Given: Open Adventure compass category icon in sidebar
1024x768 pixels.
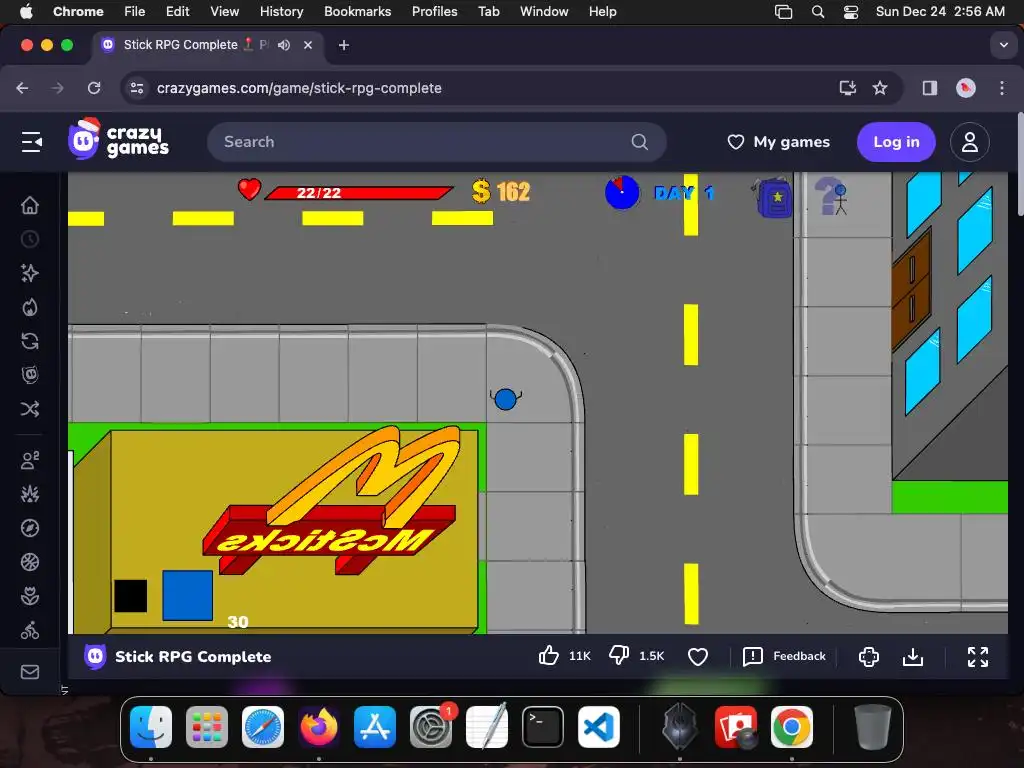Looking at the screenshot, I should coord(29,528).
